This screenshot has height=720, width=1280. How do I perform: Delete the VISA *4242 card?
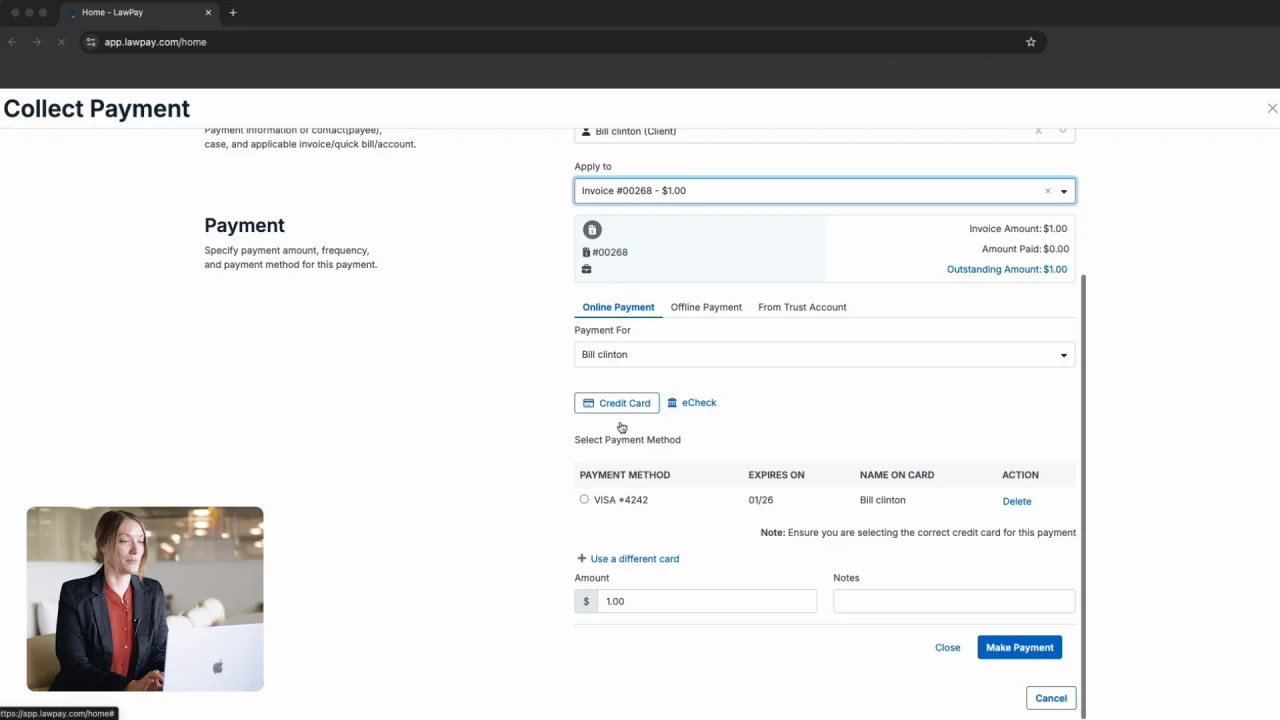[1017, 501]
